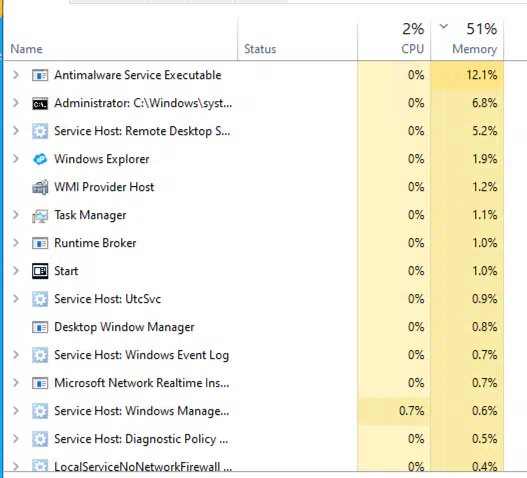Click the WMI Provider Host icon
Screen dimensions: 527x478
40,187
